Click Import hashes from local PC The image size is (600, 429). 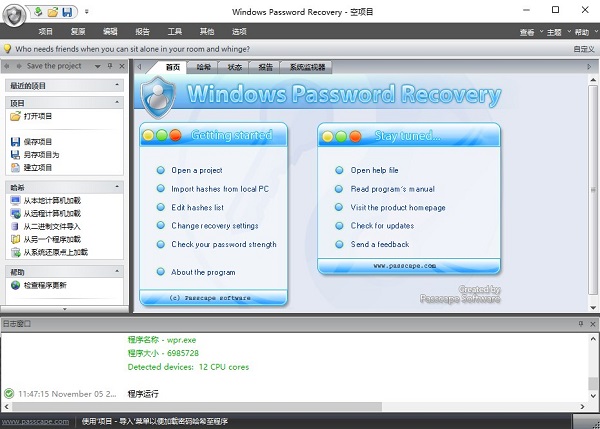220,189
